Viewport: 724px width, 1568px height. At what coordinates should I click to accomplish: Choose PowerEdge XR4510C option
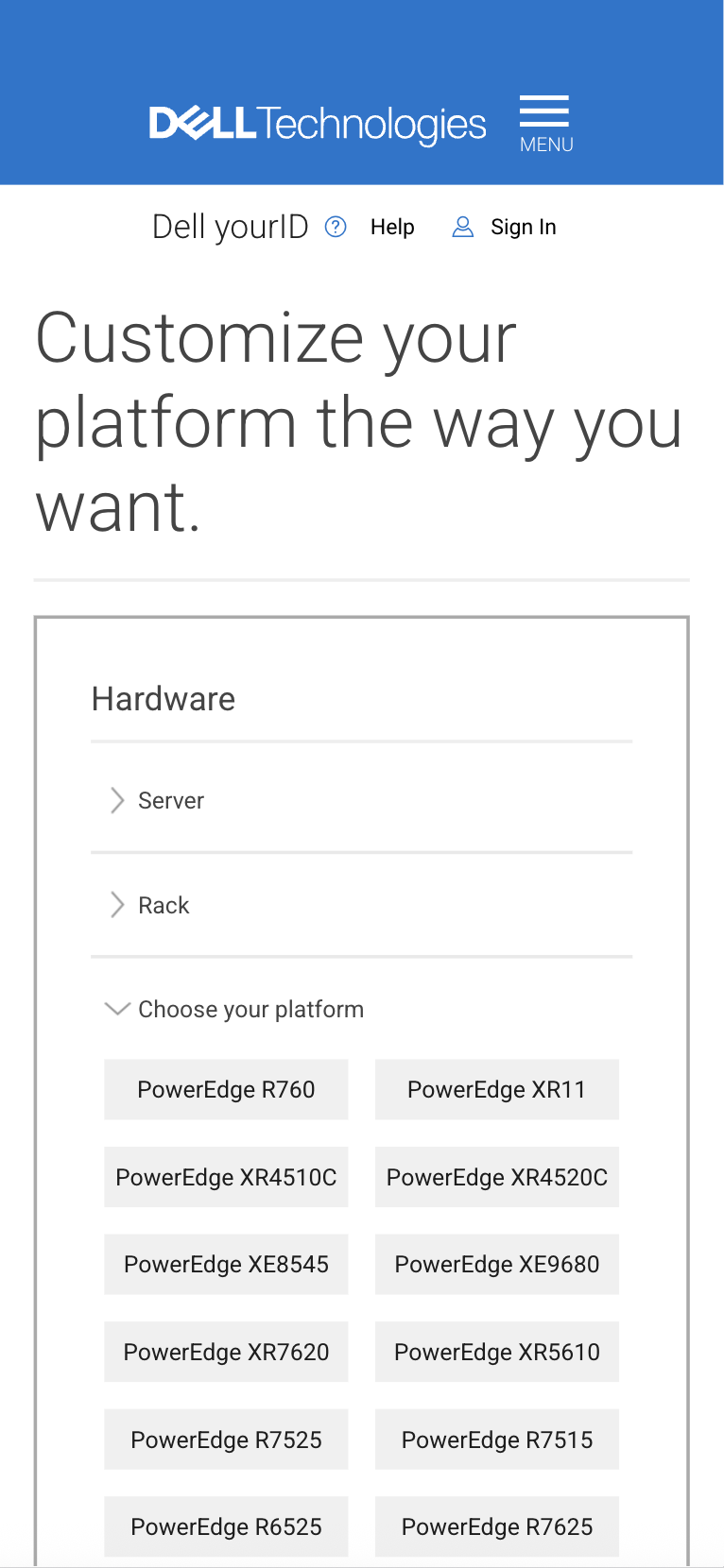coord(226,1177)
